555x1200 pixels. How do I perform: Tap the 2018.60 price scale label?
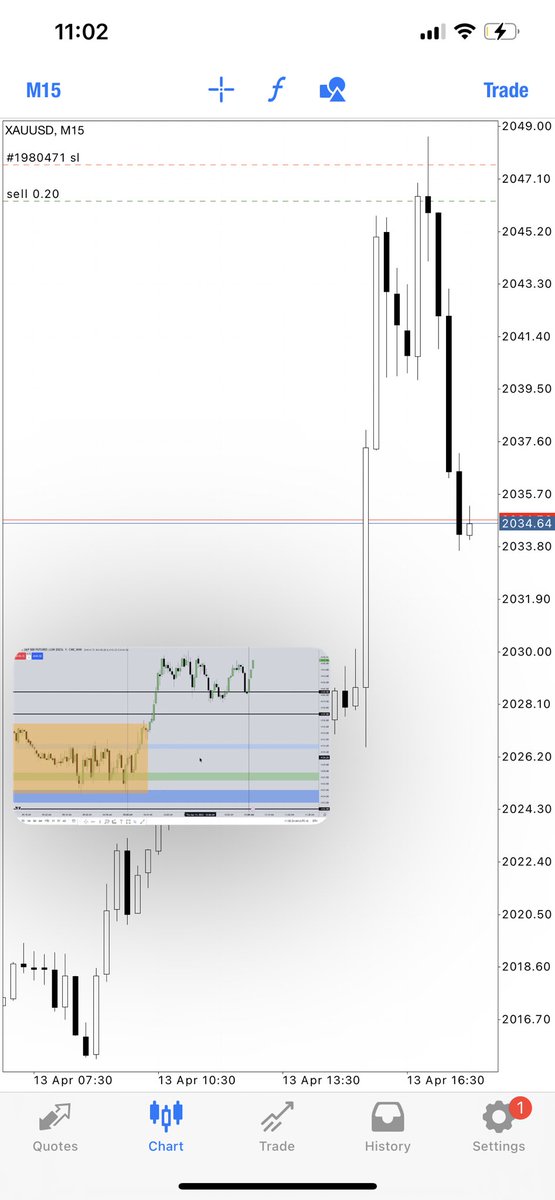click(x=529, y=966)
